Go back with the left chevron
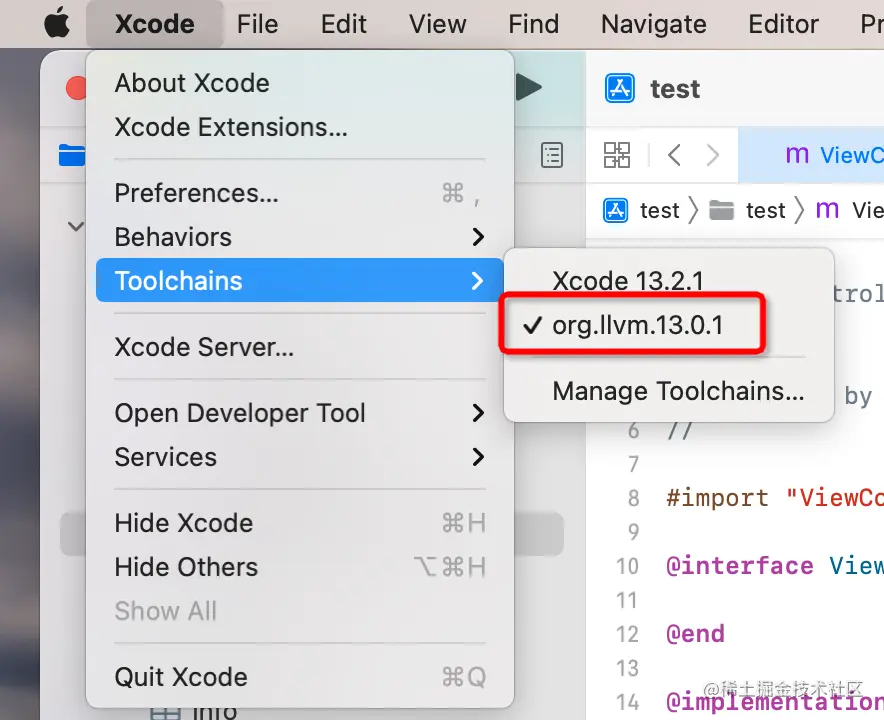The height and width of the screenshot is (720, 884). [x=675, y=154]
